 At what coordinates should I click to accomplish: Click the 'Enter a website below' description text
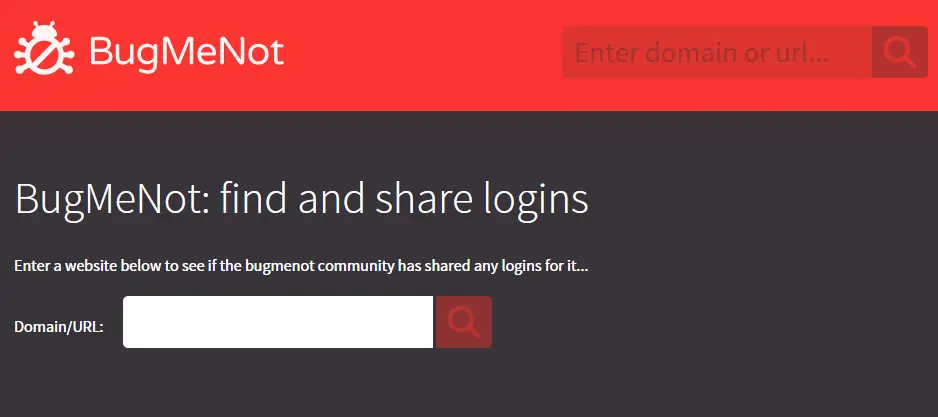pyautogui.click(x=302, y=266)
